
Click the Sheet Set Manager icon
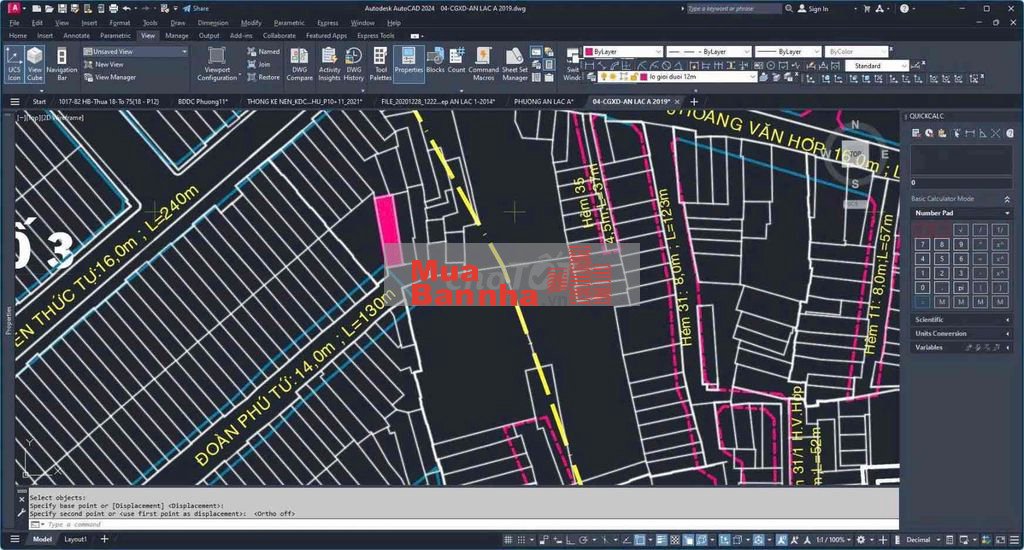(515, 63)
